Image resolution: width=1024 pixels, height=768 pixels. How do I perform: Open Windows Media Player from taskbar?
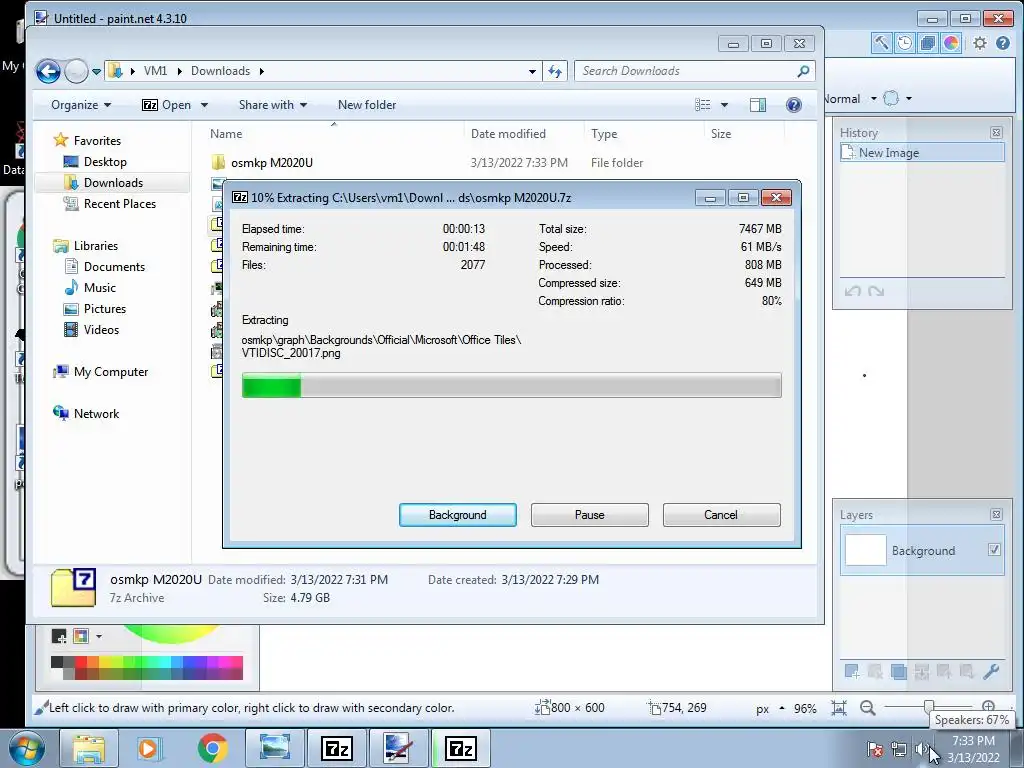tap(149, 748)
